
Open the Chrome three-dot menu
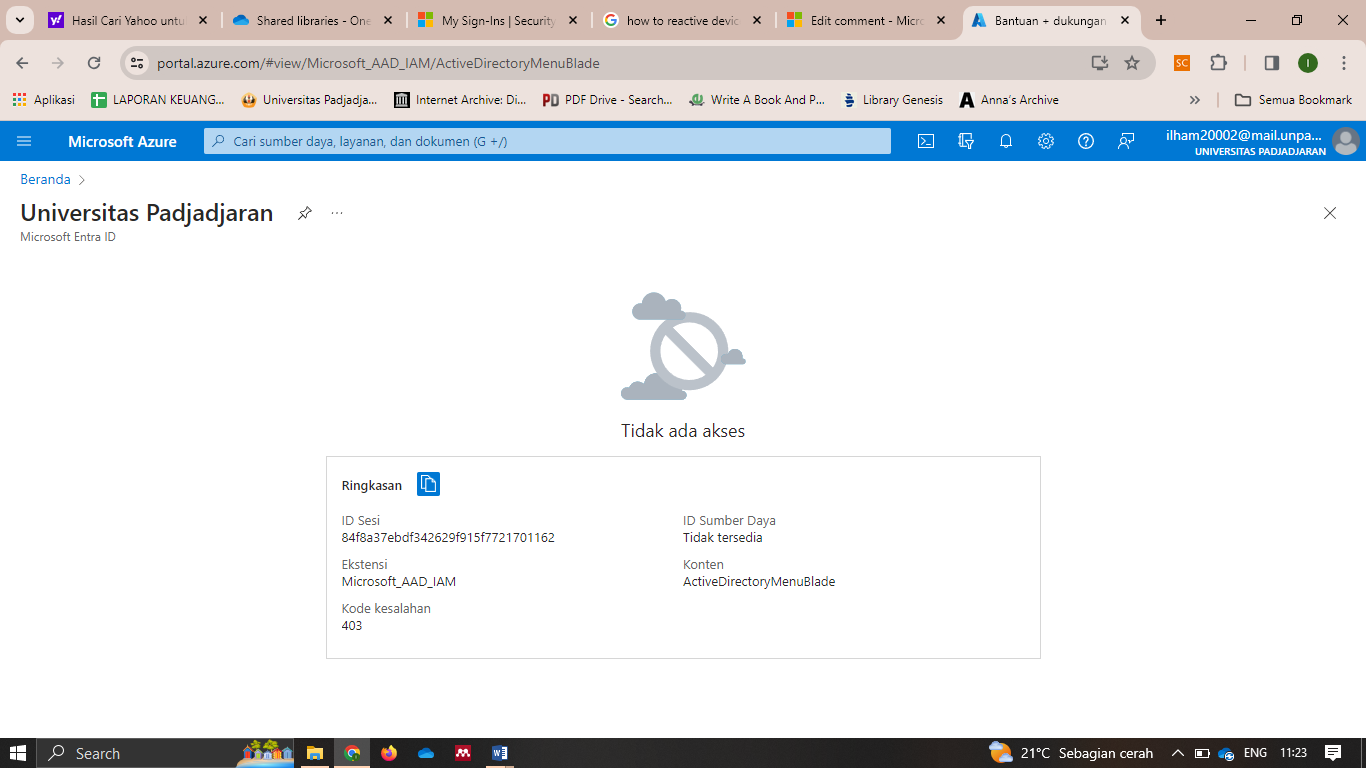click(1344, 63)
